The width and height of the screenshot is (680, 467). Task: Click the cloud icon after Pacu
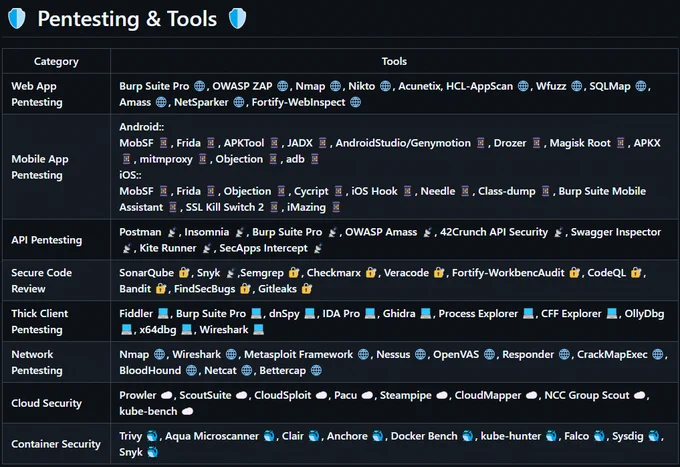click(367, 395)
